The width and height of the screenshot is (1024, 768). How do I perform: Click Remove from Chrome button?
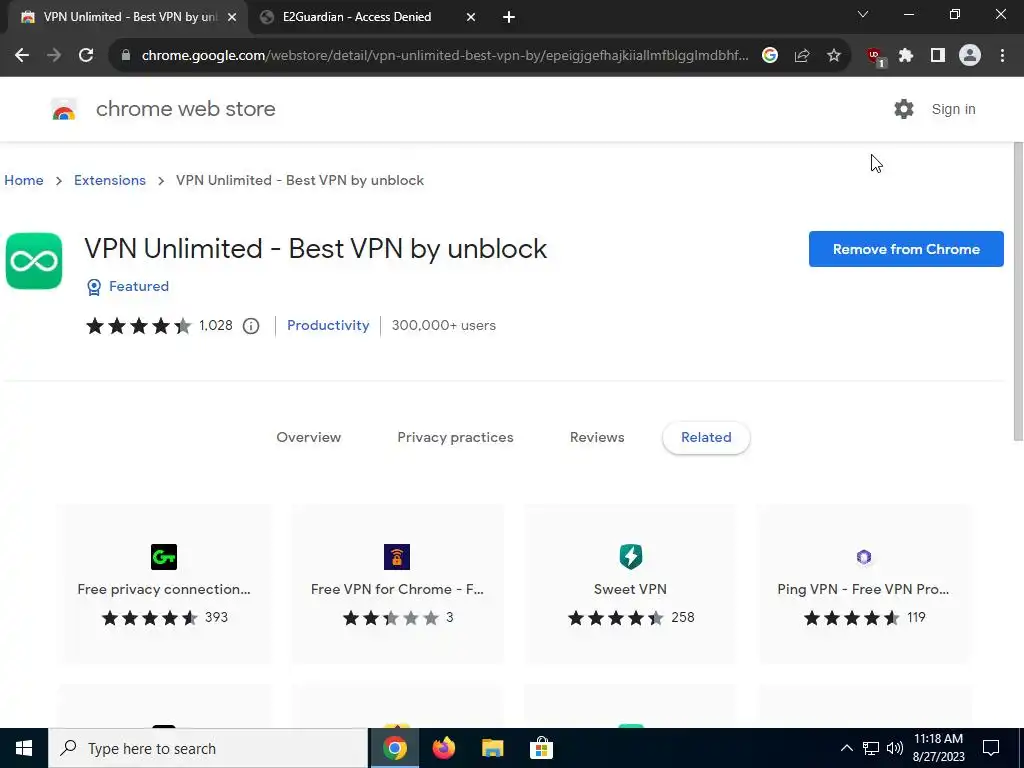906,249
